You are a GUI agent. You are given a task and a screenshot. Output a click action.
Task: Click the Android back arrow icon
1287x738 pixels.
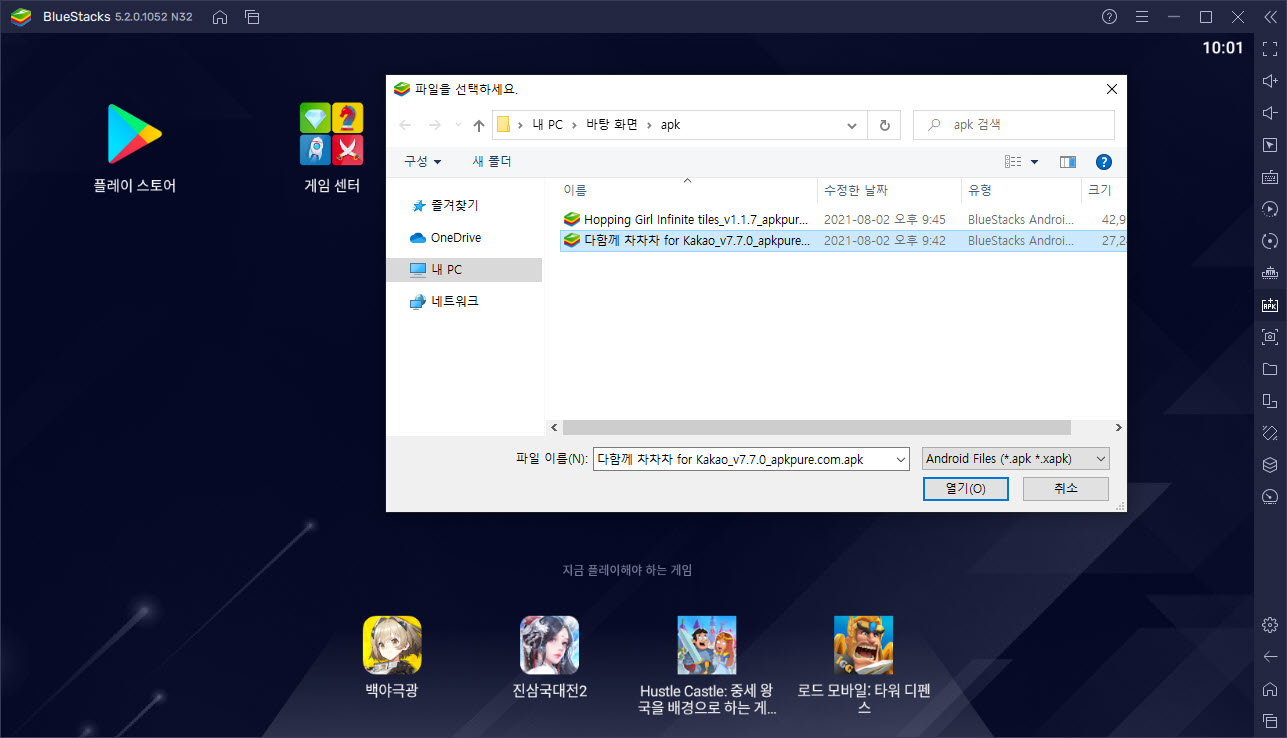pyautogui.click(x=1270, y=657)
